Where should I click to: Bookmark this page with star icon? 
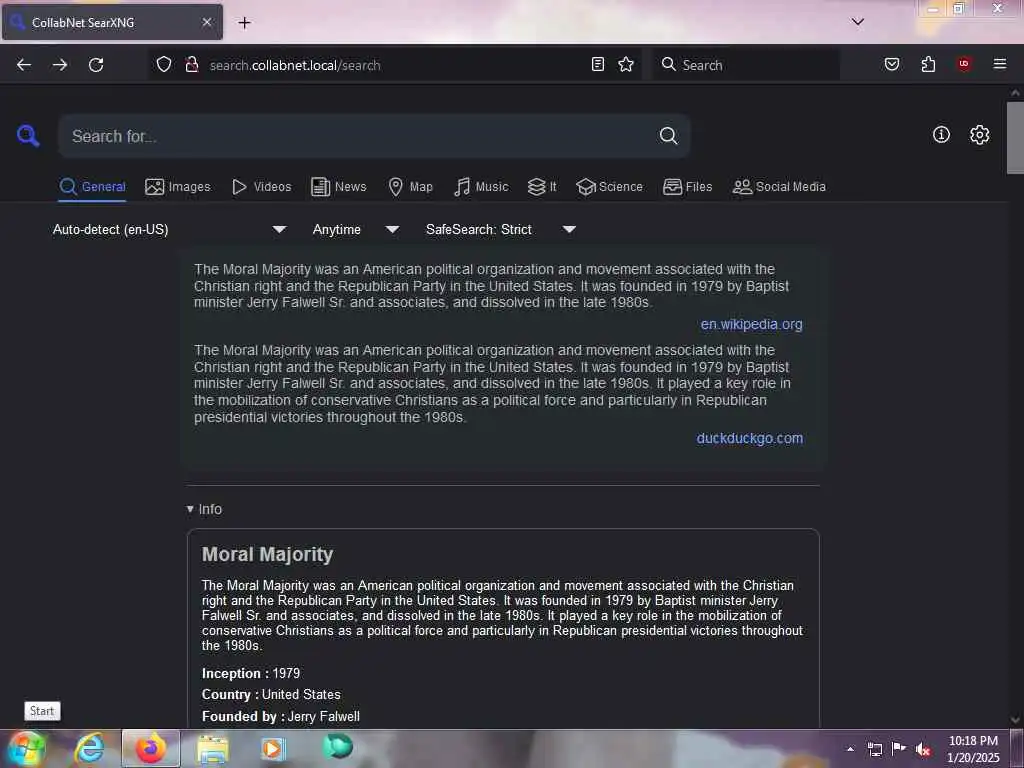(x=626, y=64)
